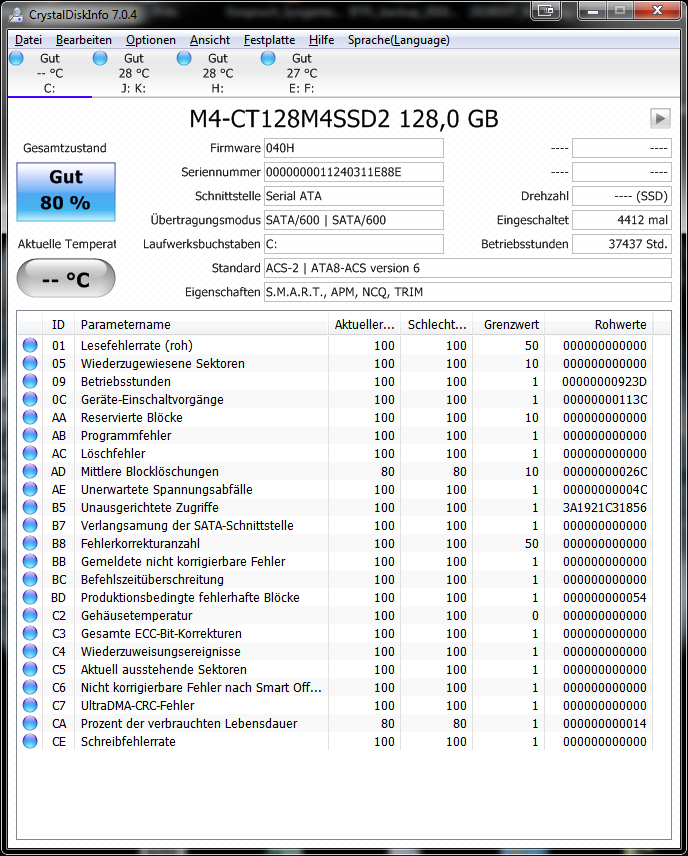The height and width of the screenshot is (856, 688).
Task: Click the Übertragungsmodus SATA/600 field
Action: [354, 220]
